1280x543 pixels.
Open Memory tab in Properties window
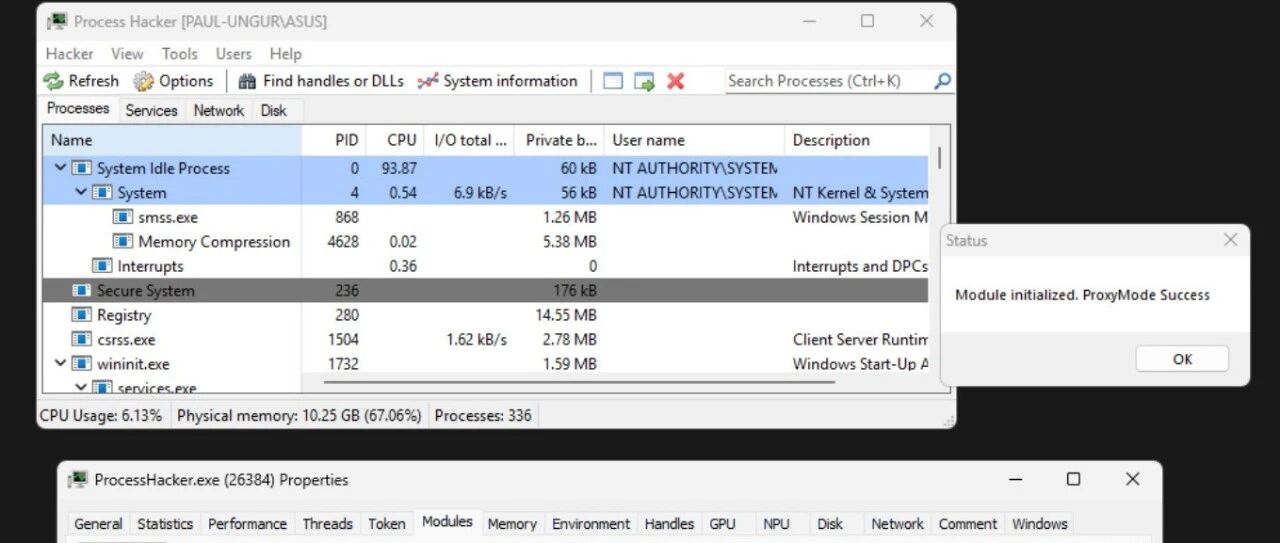(512, 524)
